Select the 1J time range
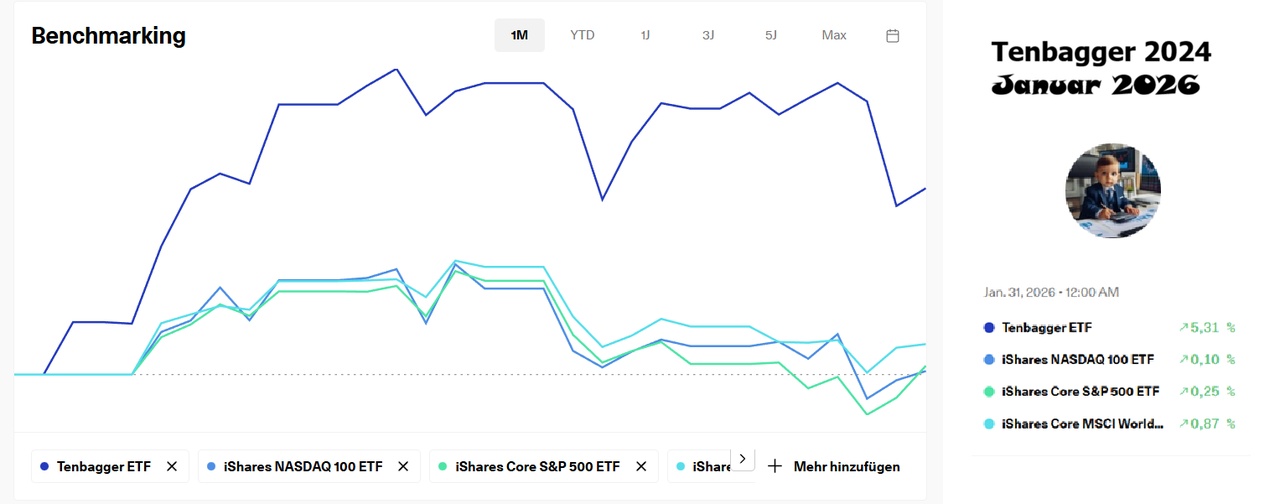 645,35
